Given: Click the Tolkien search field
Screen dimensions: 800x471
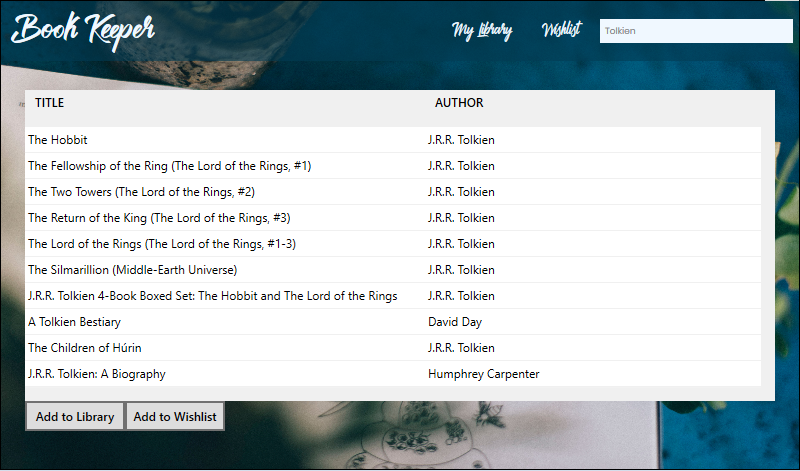Looking at the screenshot, I should 695,31.
